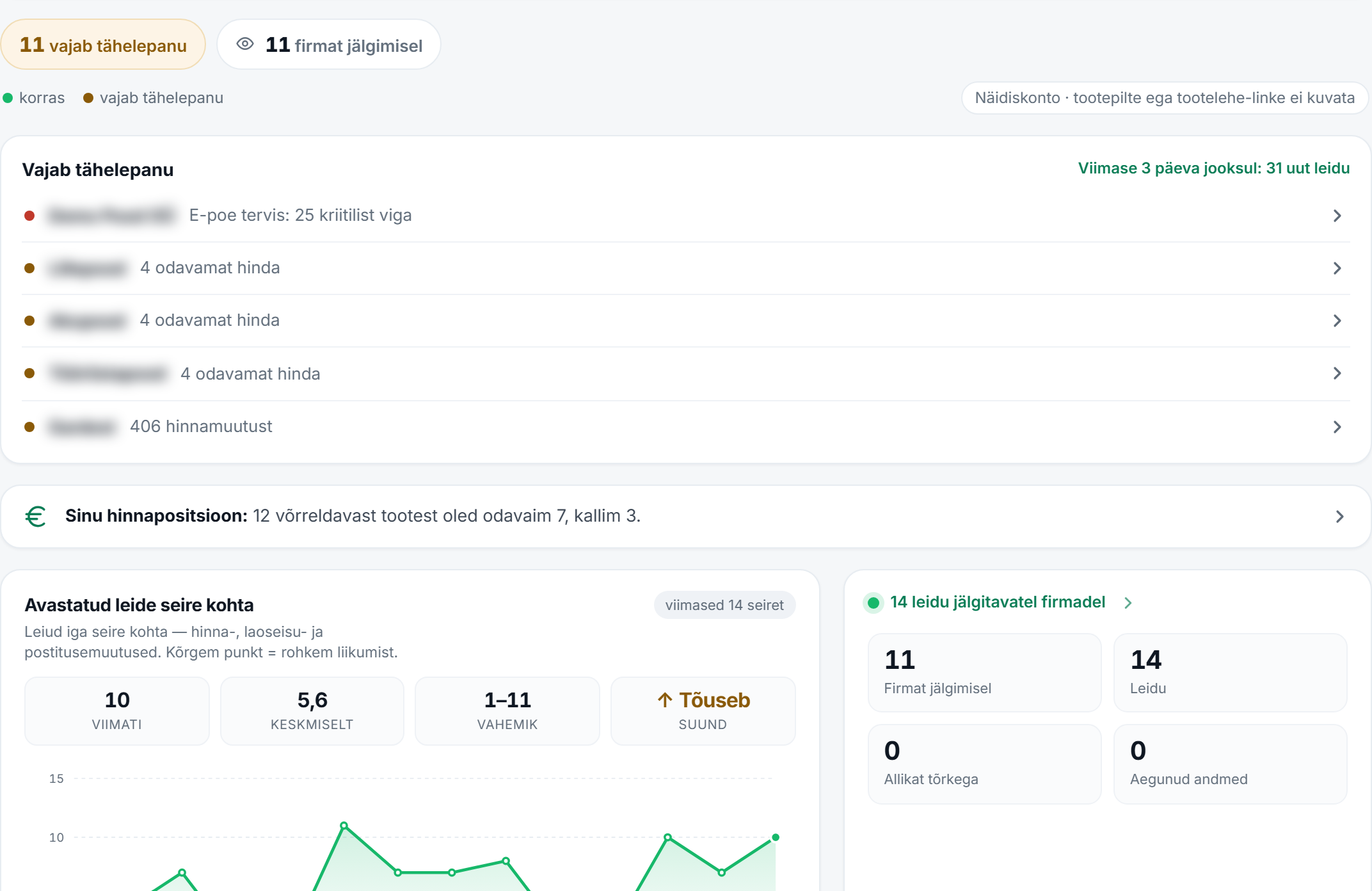Click the green status dot beside 14 leidu
This screenshot has height=891, width=1372.
coord(873,602)
